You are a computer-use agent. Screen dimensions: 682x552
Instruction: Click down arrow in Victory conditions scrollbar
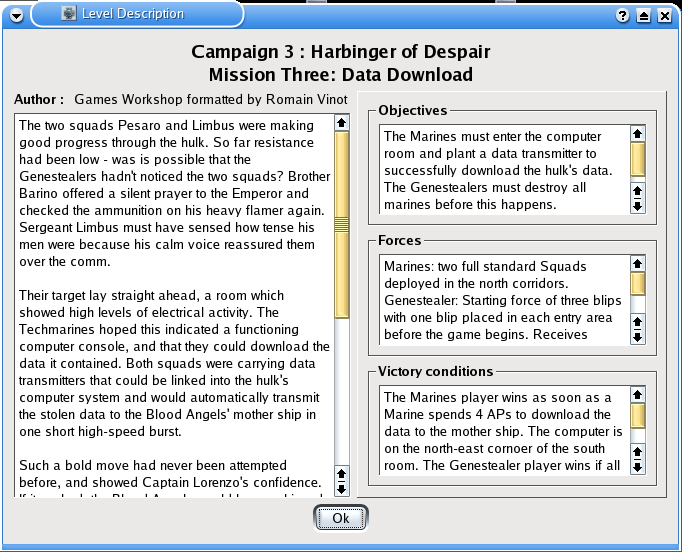[x=638, y=467]
